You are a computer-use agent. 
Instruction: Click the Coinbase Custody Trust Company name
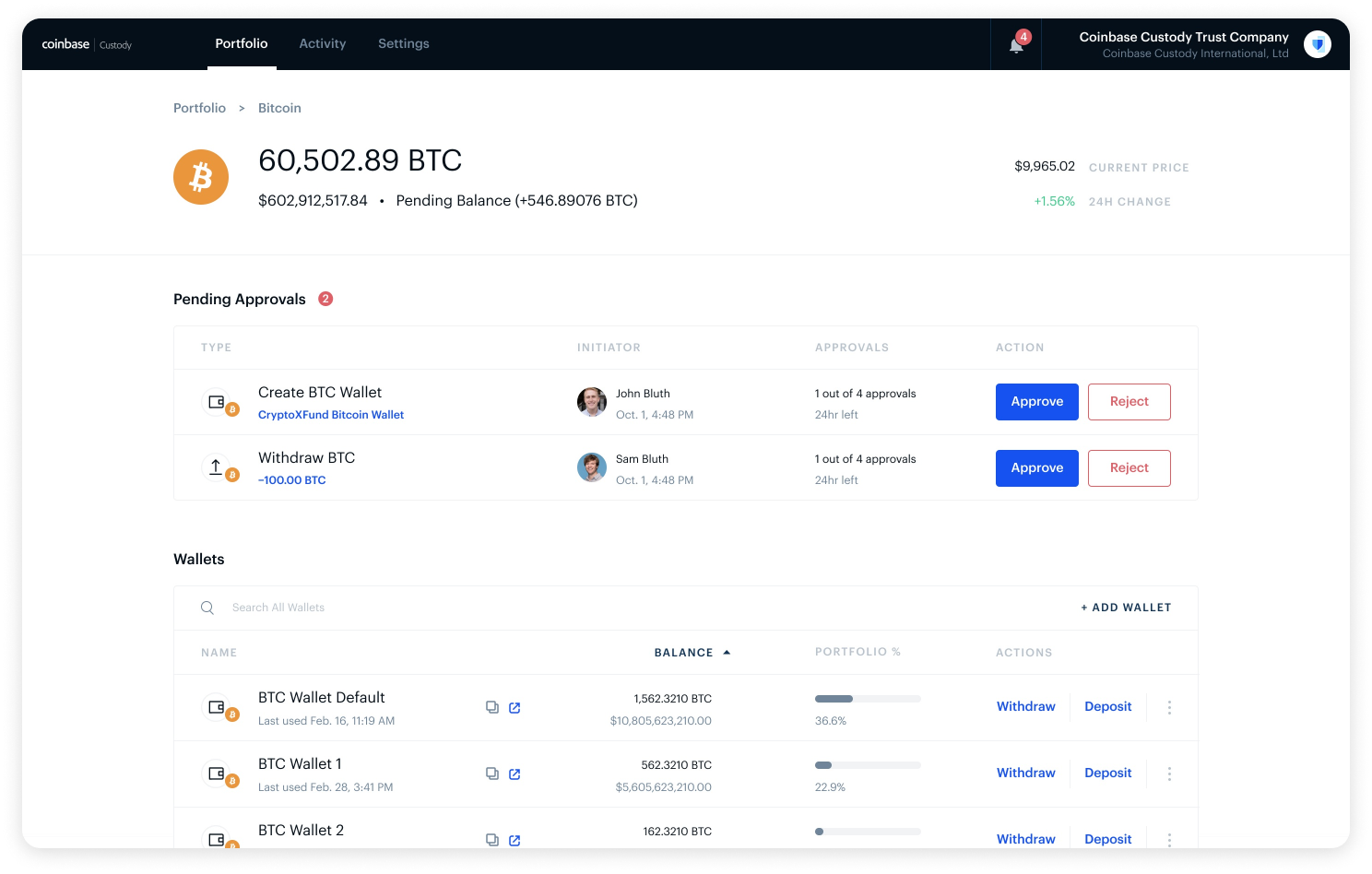click(1184, 37)
